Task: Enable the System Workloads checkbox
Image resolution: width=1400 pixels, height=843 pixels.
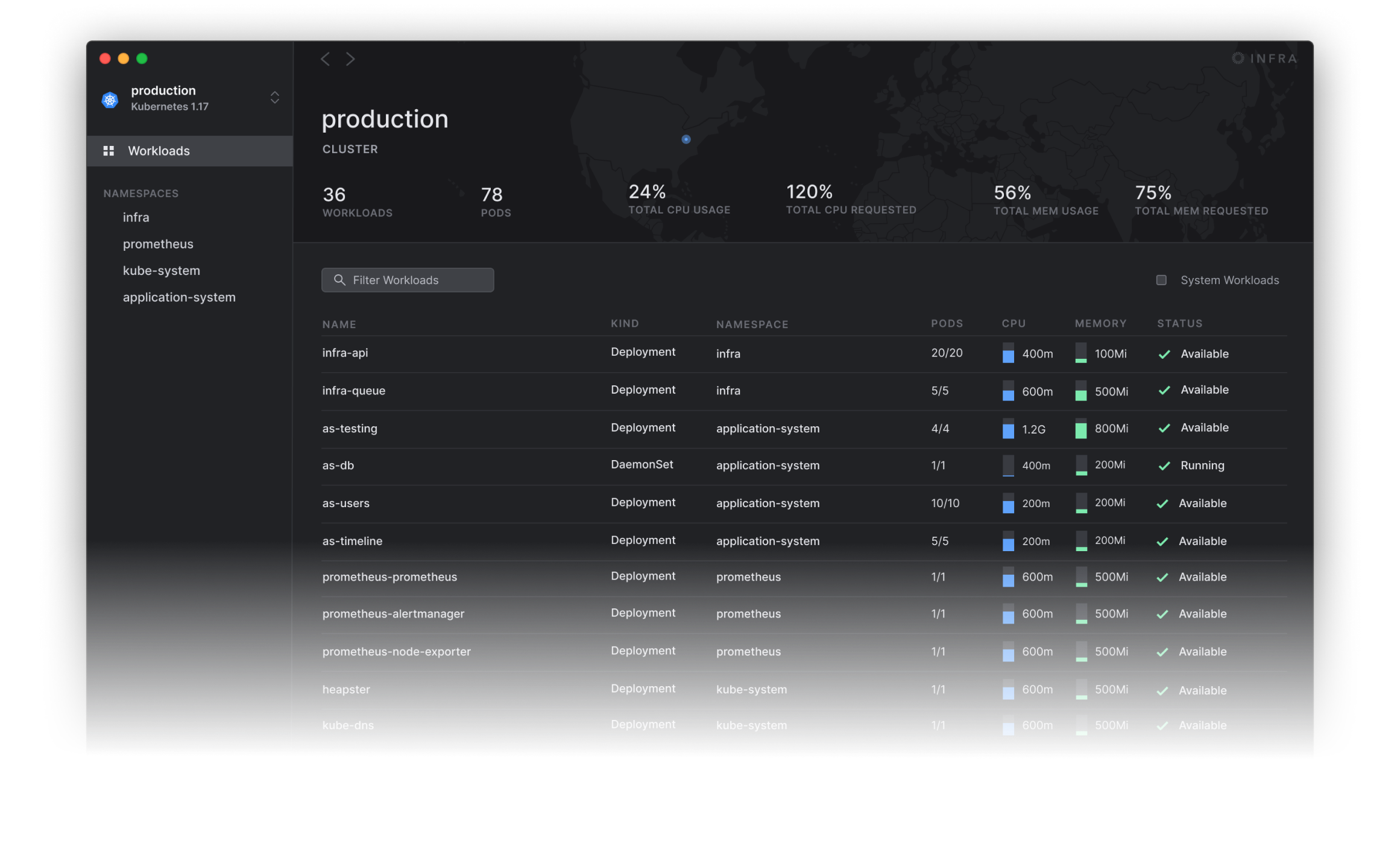Action: click(x=1161, y=280)
